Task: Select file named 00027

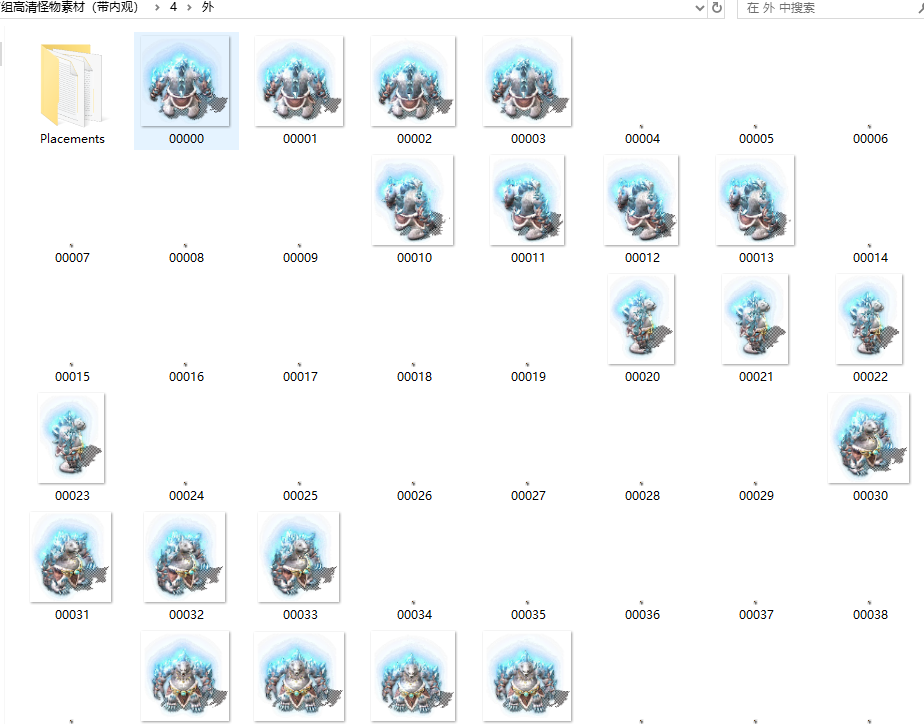Action: (x=529, y=495)
